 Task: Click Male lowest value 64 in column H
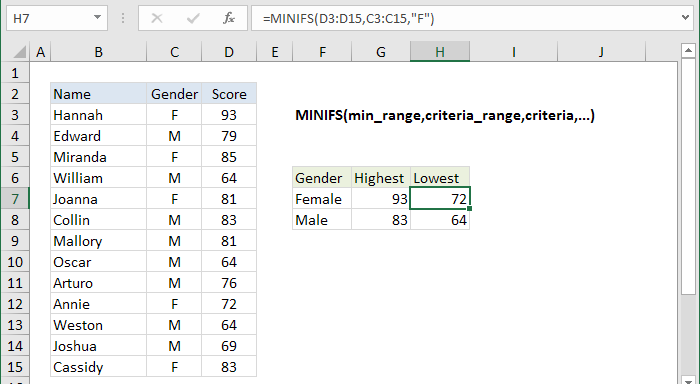pyautogui.click(x=440, y=220)
